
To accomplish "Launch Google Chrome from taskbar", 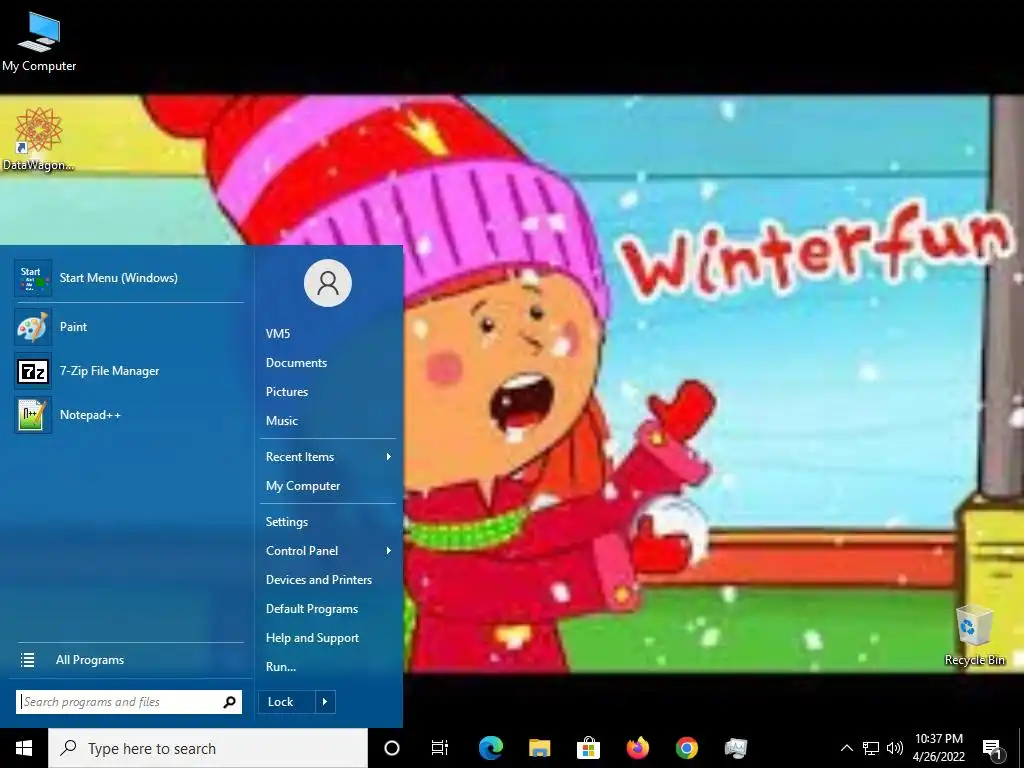I will 686,748.
